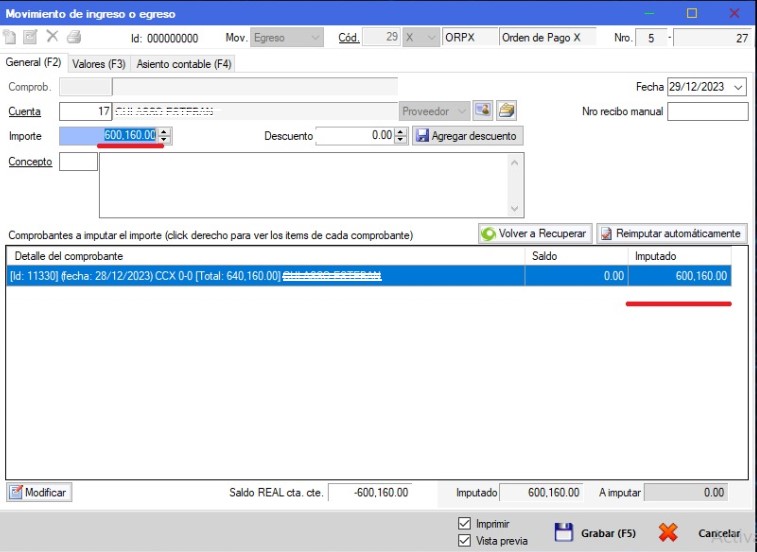This screenshot has width=757, height=552.
Task: Save with Grabar (F5) disk icon
Action: pyautogui.click(x=563, y=533)
